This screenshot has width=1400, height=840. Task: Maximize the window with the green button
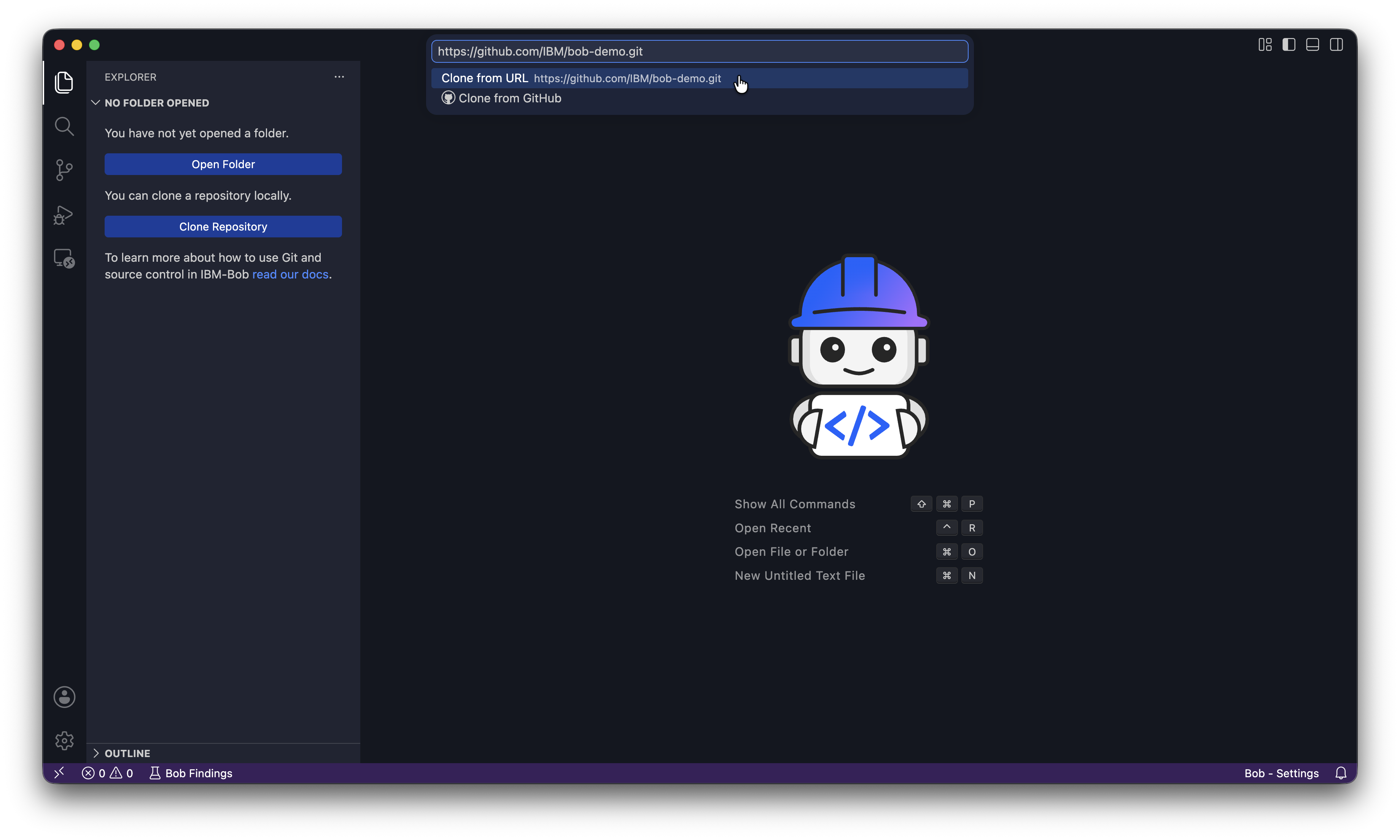[94, 45]
